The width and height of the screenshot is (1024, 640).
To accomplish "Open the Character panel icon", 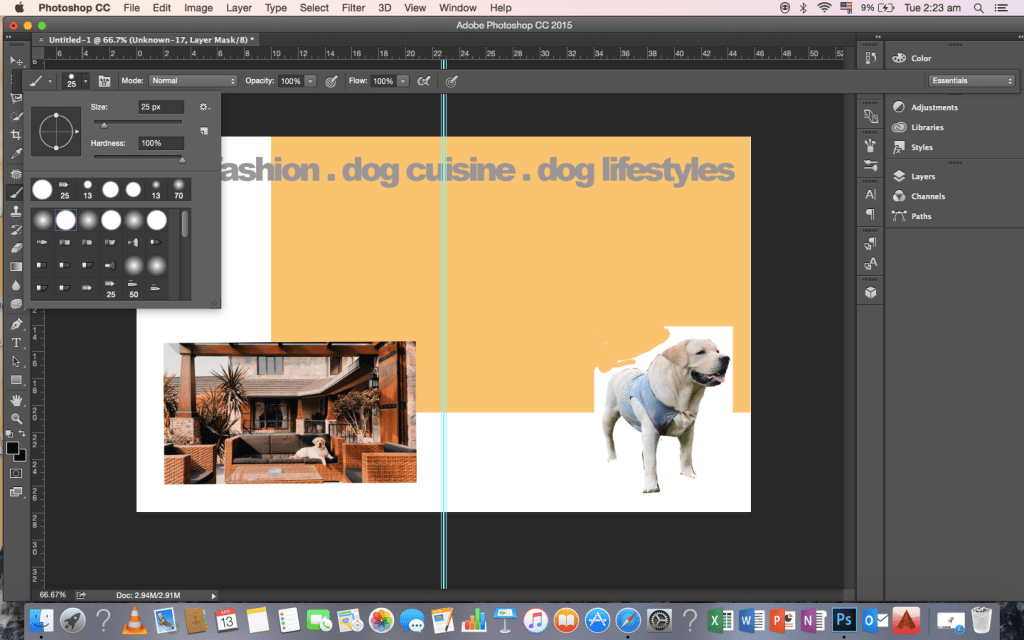I will [x=870, y=194].
